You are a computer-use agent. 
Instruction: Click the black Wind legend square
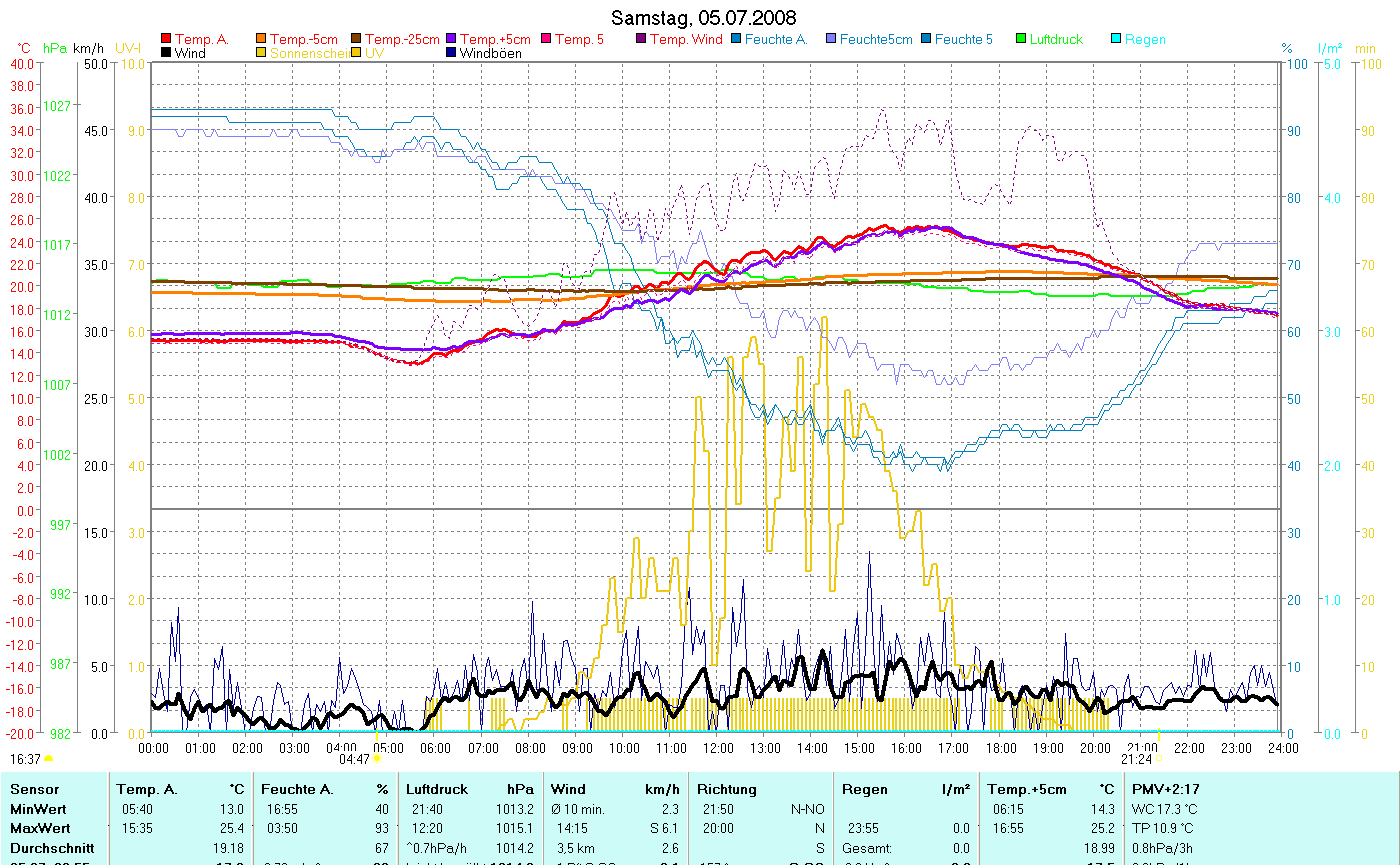(x=166, y=54)
